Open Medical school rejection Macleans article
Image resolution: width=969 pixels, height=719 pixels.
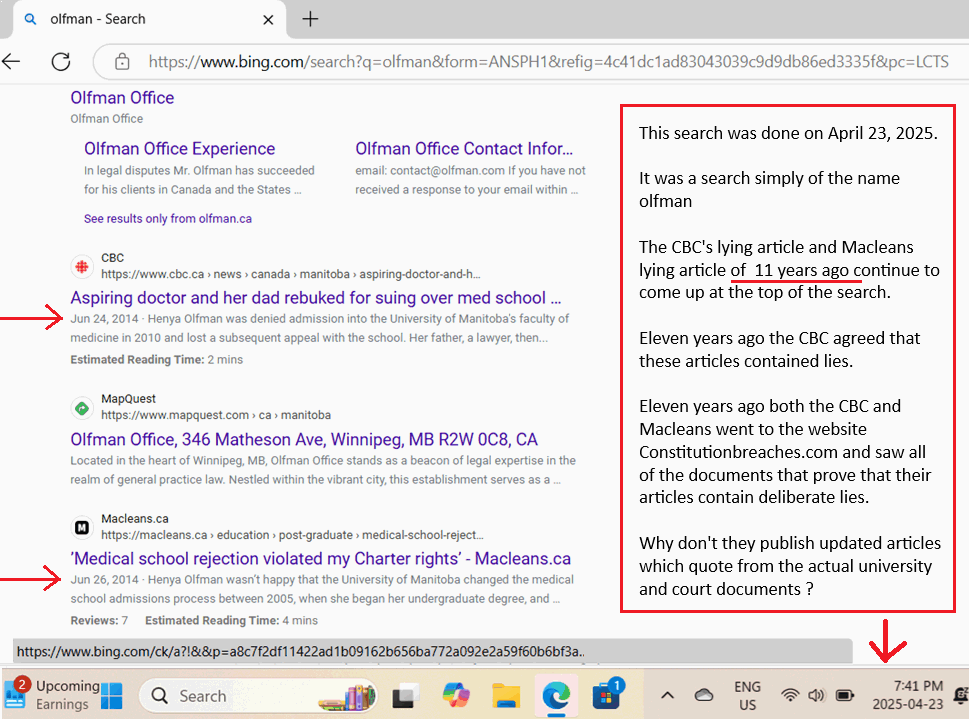click(321, 559)
